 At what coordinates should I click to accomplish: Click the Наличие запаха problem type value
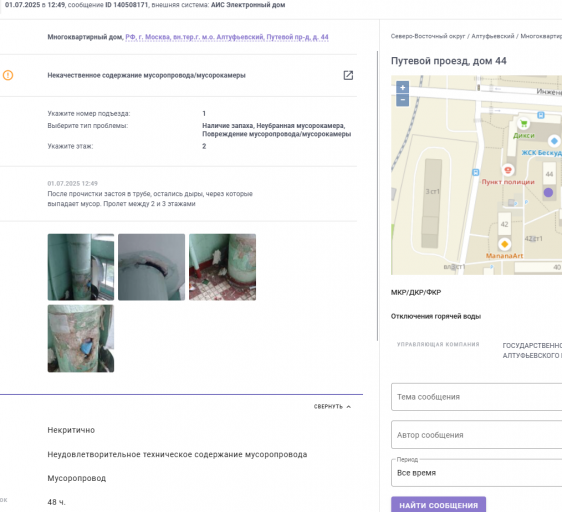228,125
